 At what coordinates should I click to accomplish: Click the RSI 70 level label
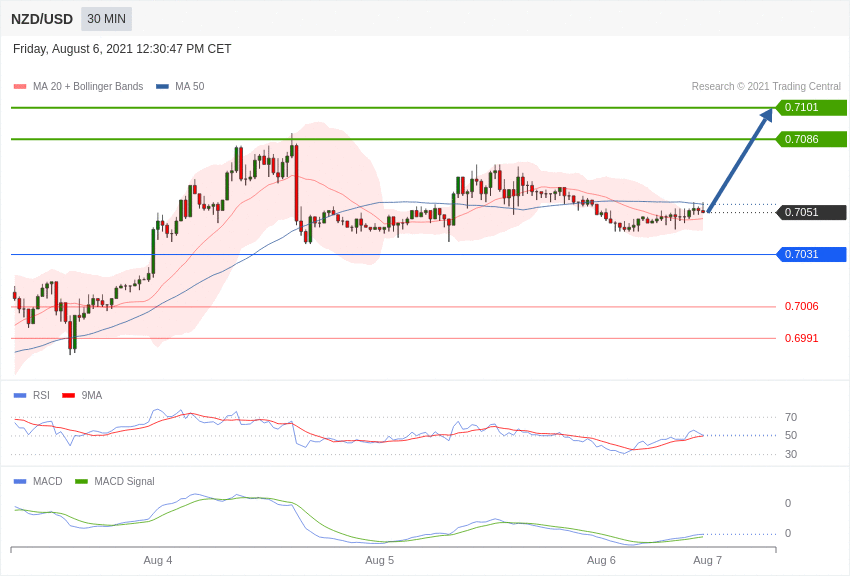(791, 417)
